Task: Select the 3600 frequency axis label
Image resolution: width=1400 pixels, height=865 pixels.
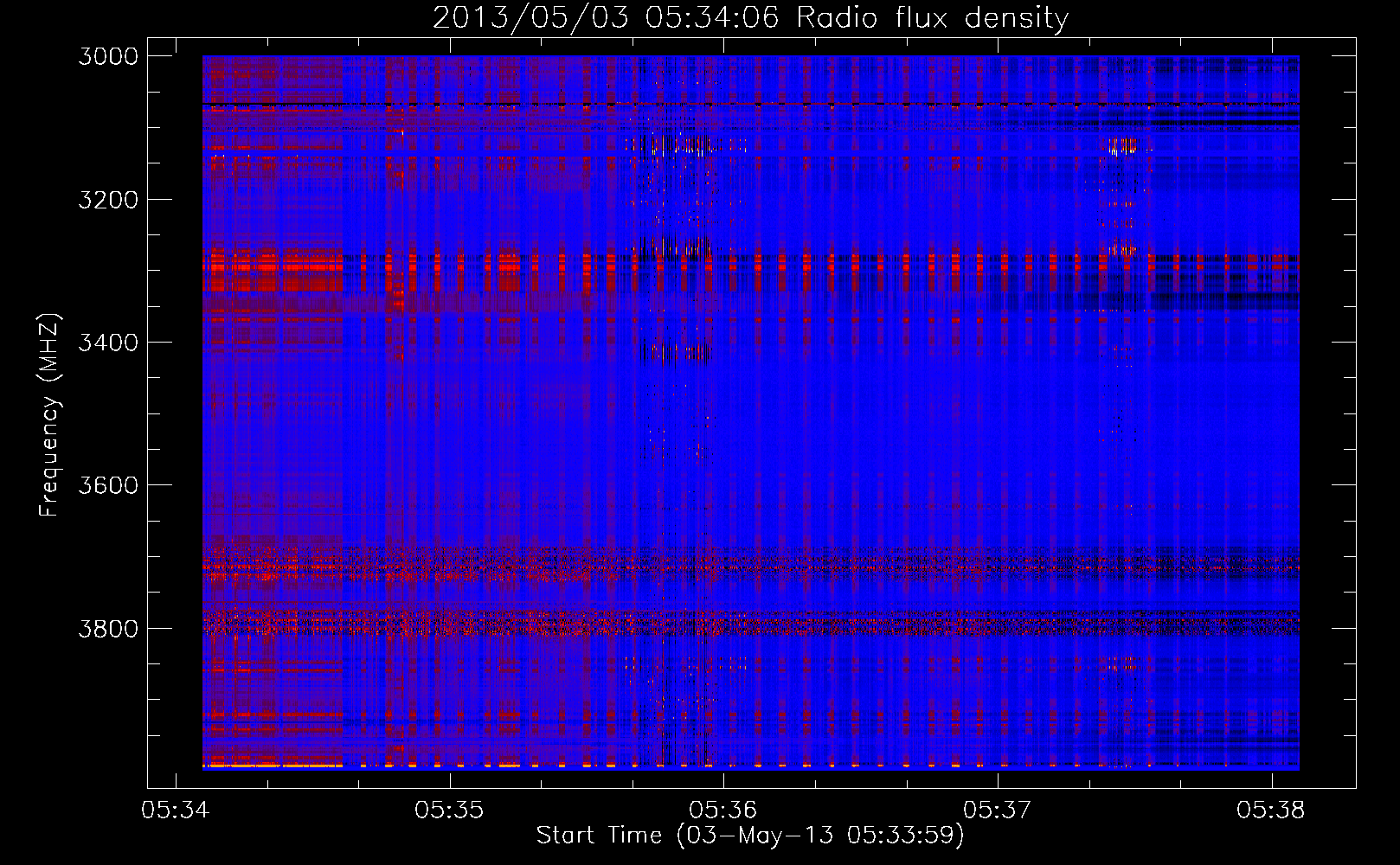Action: (108, 485)
